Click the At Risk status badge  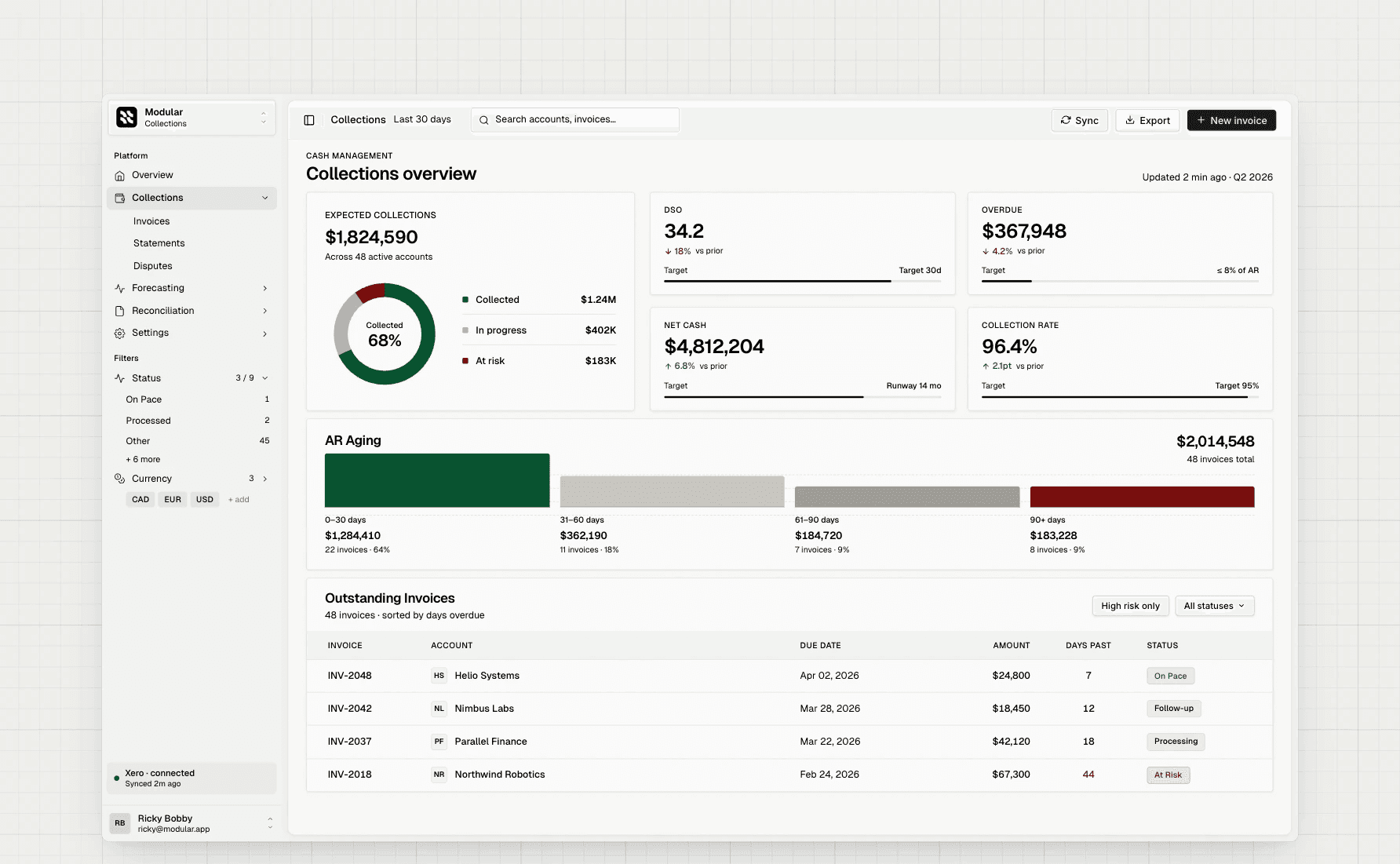tap(1168, 775)
